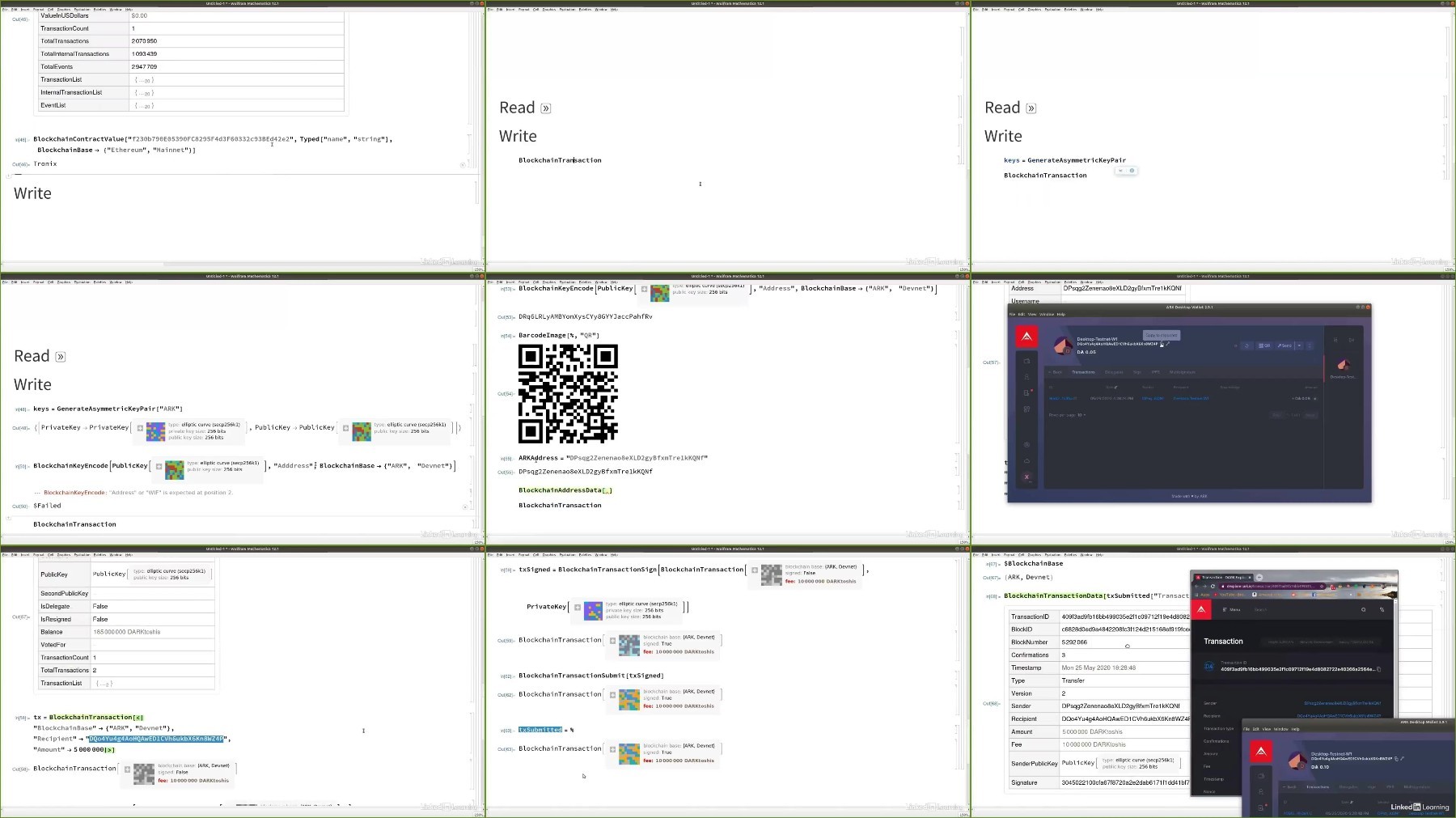This screenshot has width=1456, height=818.
Task: Copy wallet address beneath the Copy to clipboard tooltip
Action: pos(1162,345)
